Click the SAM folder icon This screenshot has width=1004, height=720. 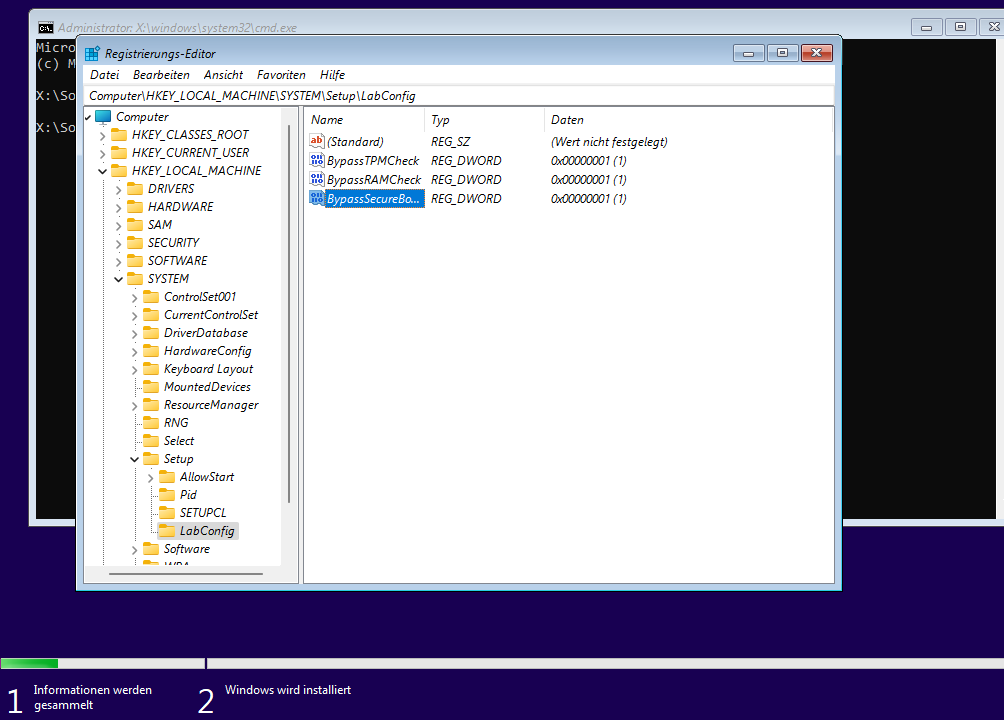[135, 224]
